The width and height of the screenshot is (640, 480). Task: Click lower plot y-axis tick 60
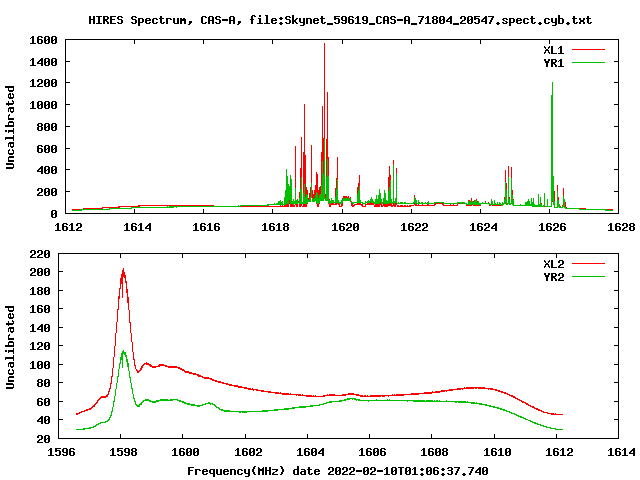coord(43,402)
